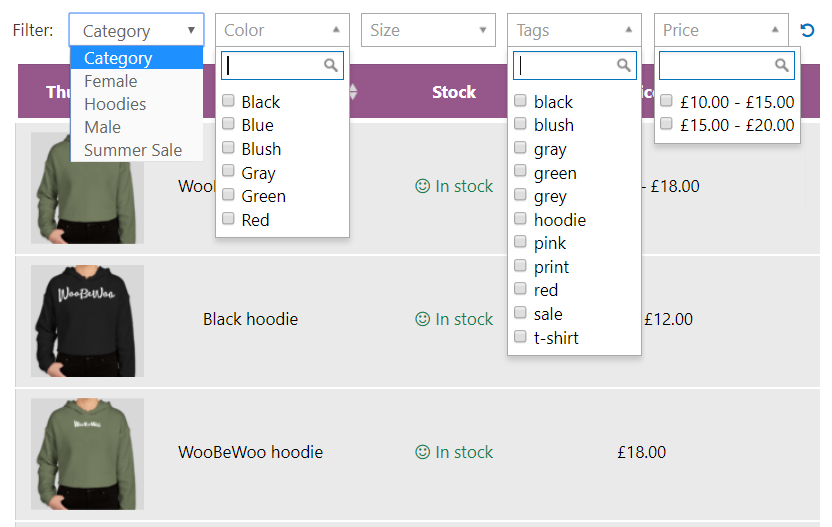Click the column sort arrows beside Stock header

click(x=353, y=92)
